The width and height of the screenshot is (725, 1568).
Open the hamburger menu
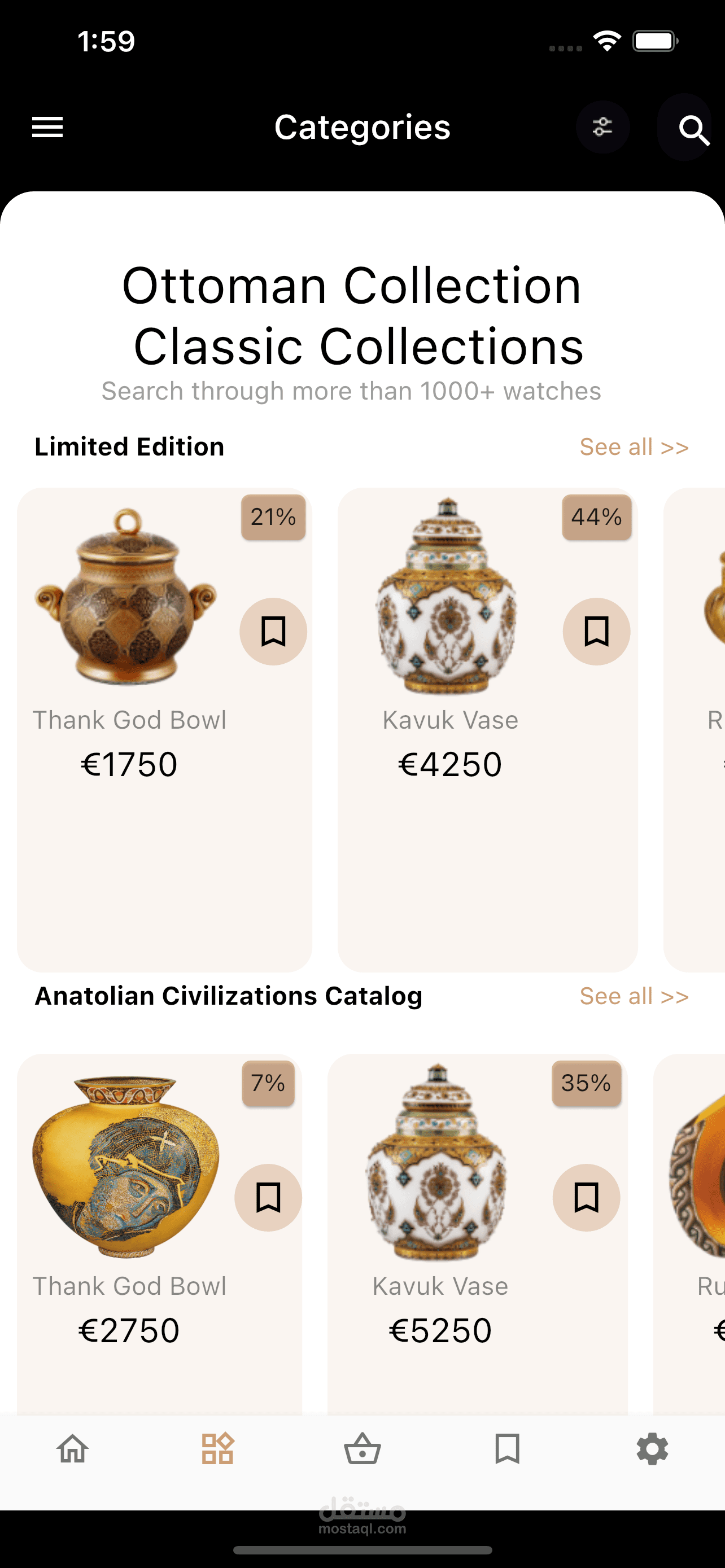pyautogui.click(x=47, y=127)
